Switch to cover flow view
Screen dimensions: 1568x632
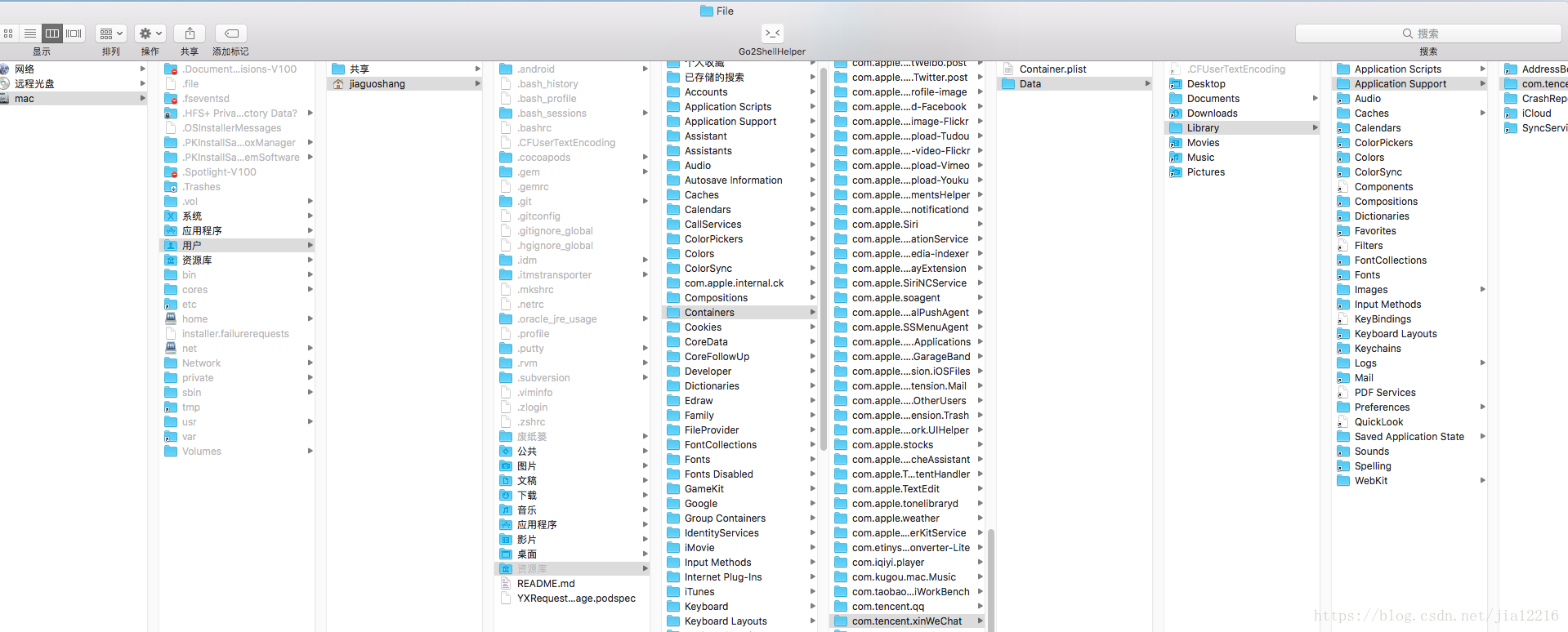coord(74,33)
